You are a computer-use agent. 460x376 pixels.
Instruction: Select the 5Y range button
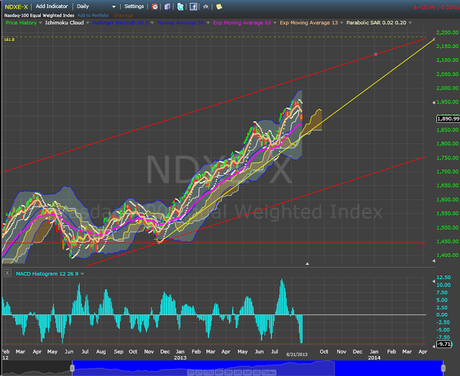point(191,372)
